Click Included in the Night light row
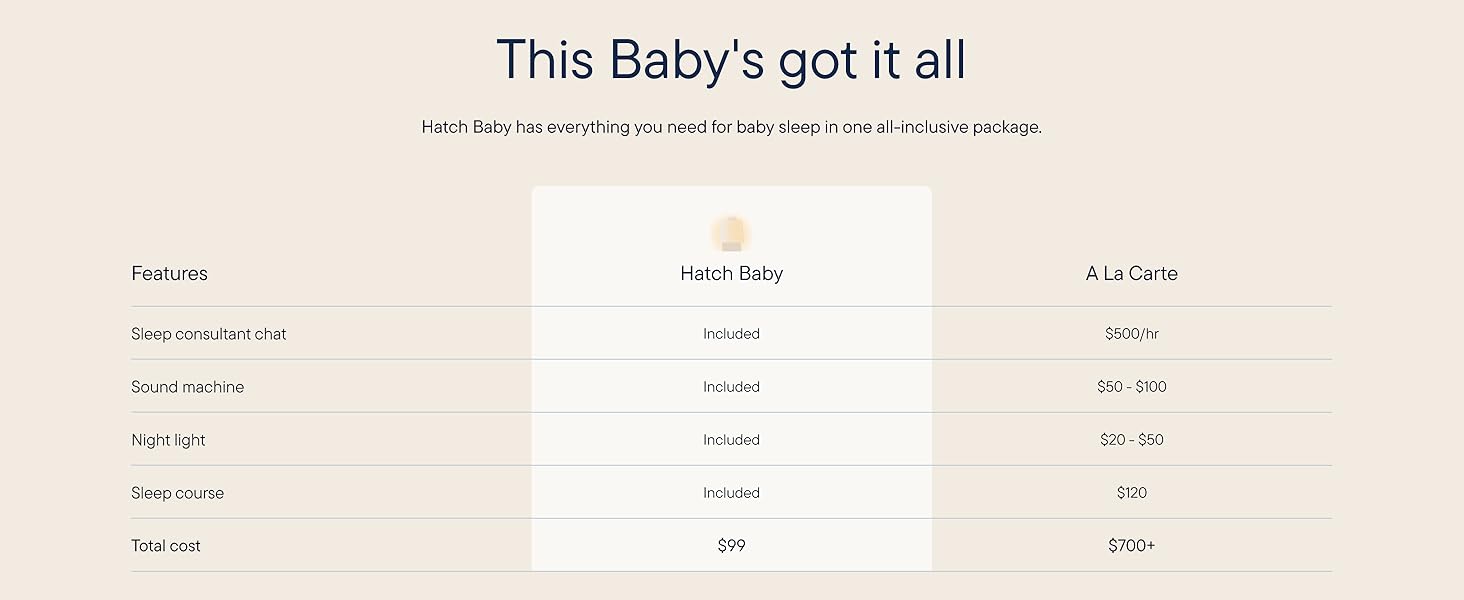This screenshot has width=1464, height=600. pos(731,440)
